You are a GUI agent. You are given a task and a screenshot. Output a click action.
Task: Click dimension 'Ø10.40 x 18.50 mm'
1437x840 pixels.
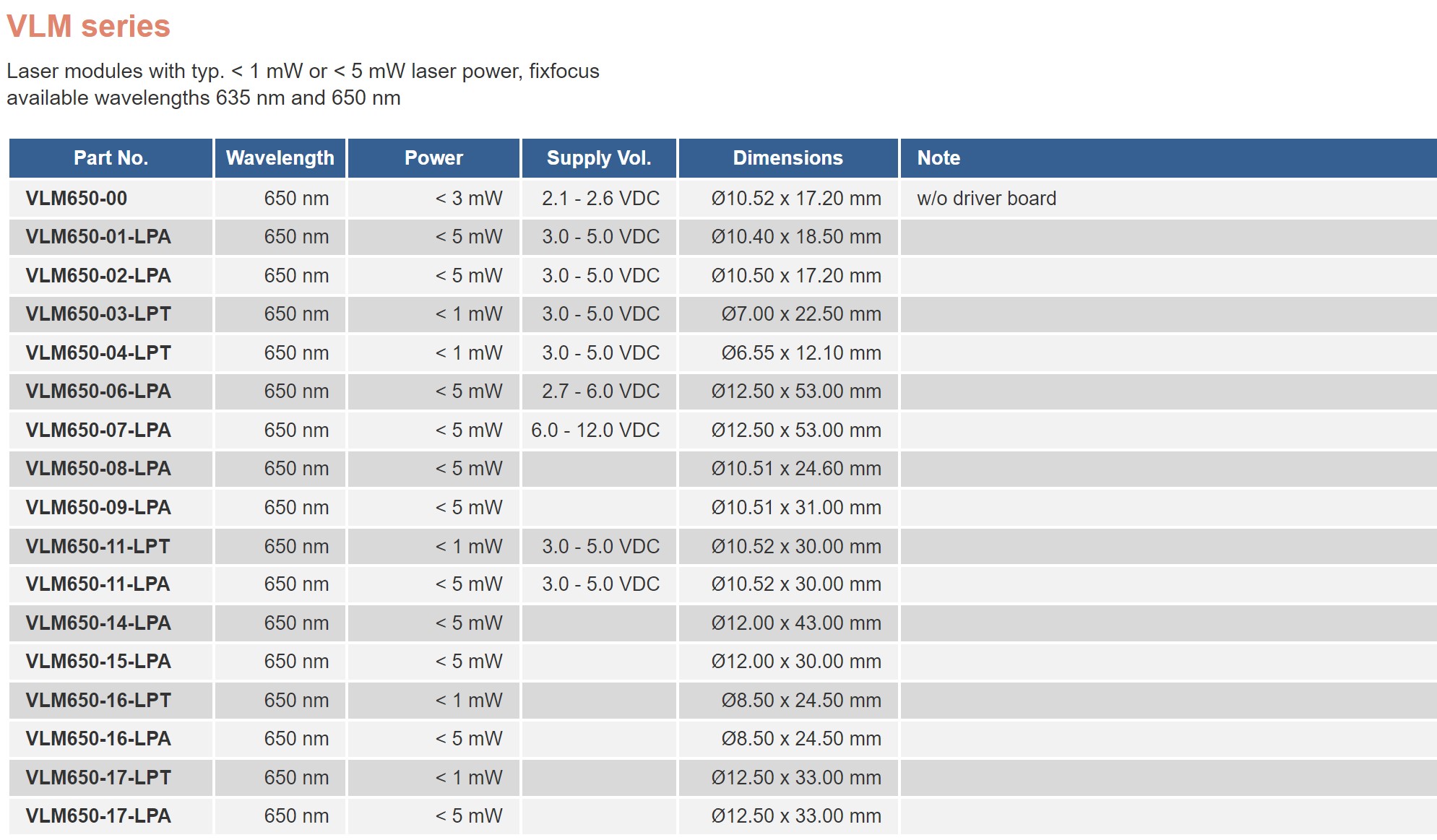796,237
